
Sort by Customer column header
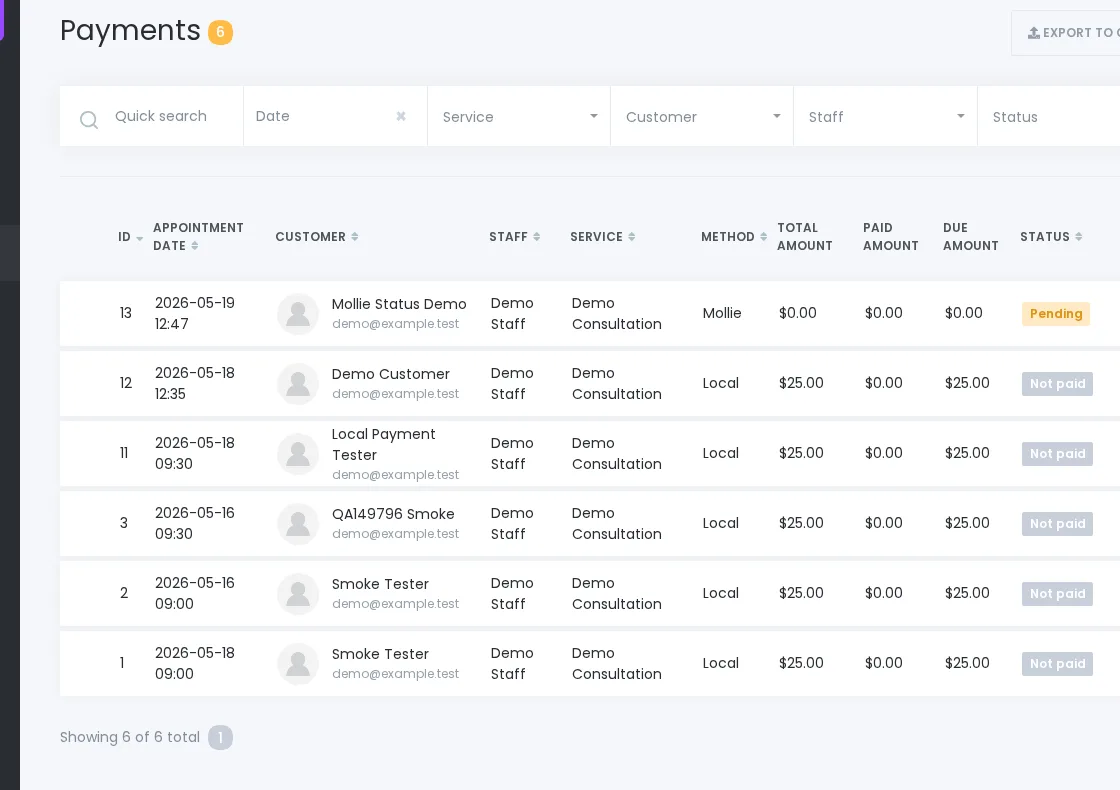(316, 236)
